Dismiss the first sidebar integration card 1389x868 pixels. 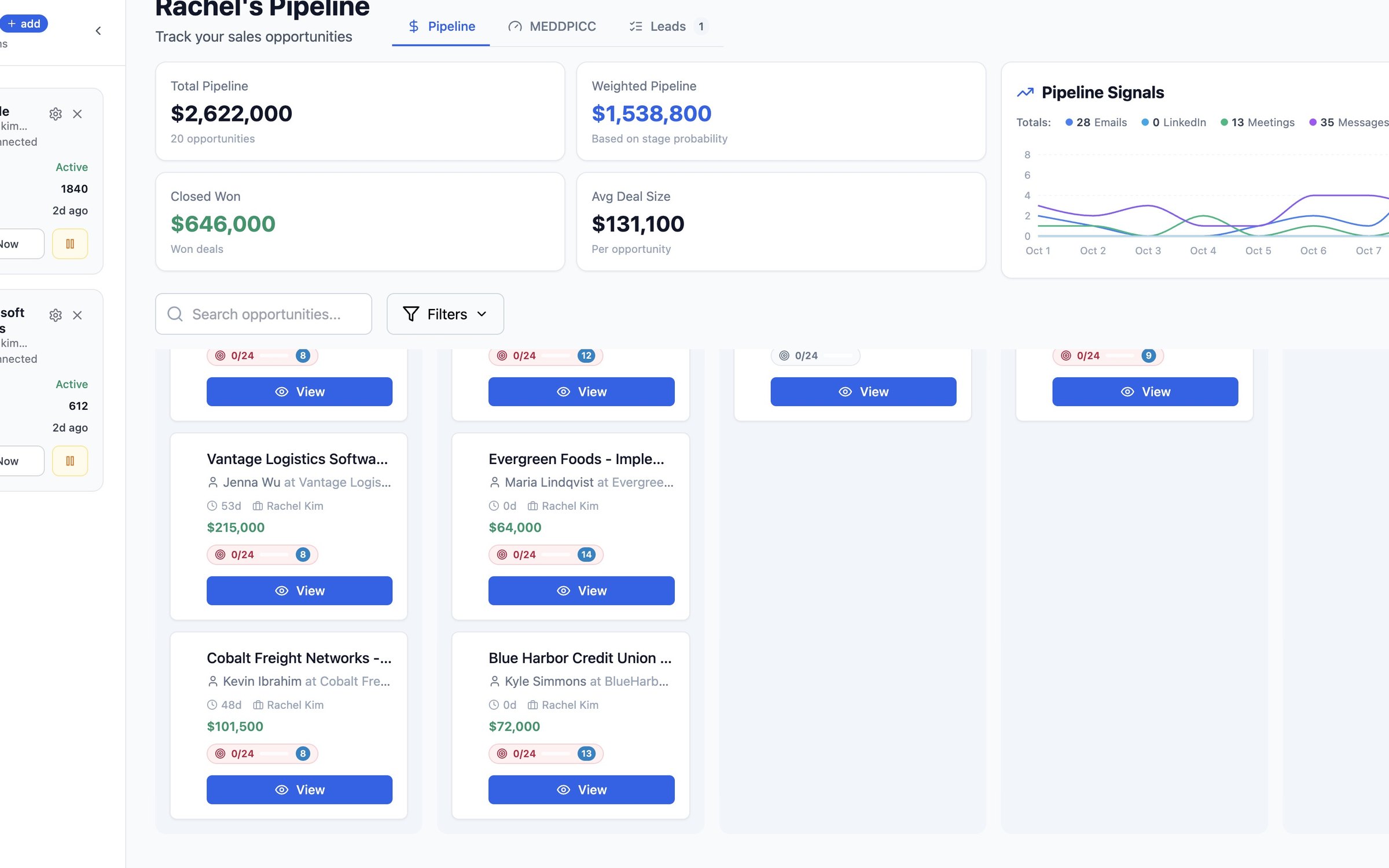coord(77,114)
